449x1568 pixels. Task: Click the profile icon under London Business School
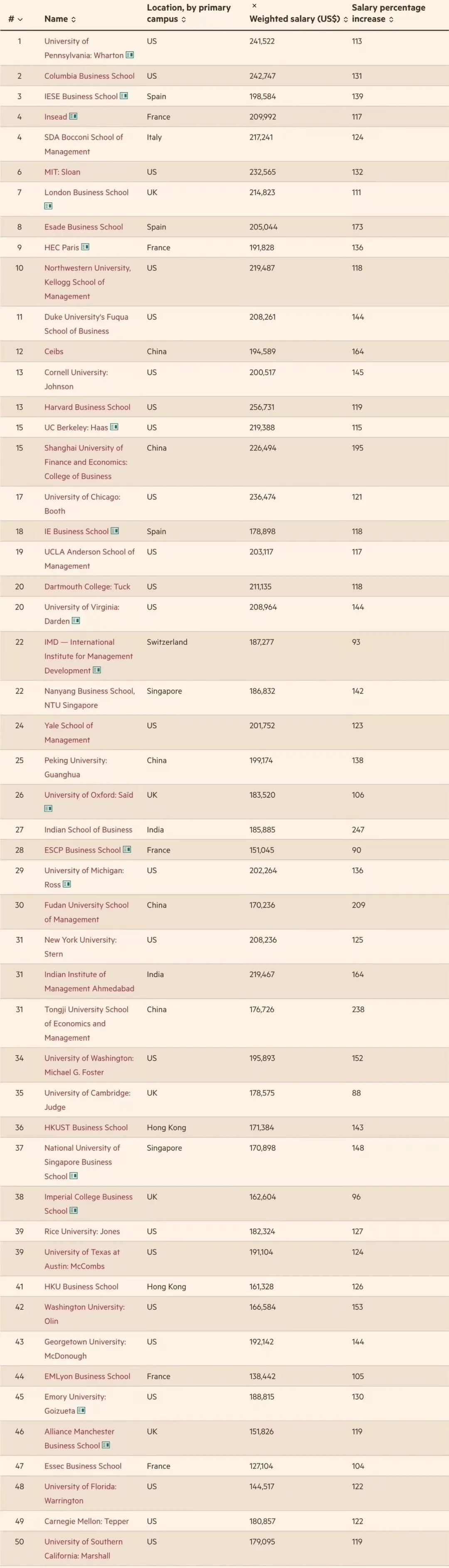(x=48, y=206)
